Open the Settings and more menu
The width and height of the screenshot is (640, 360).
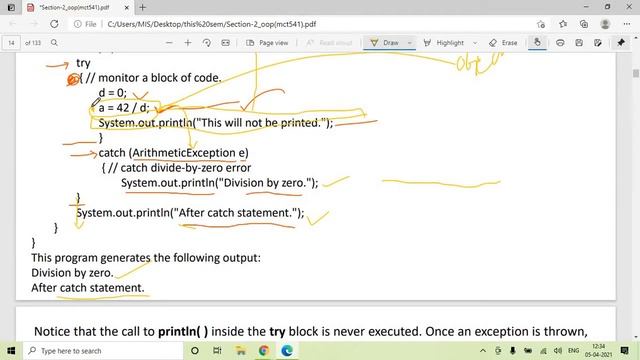point(627,24)
